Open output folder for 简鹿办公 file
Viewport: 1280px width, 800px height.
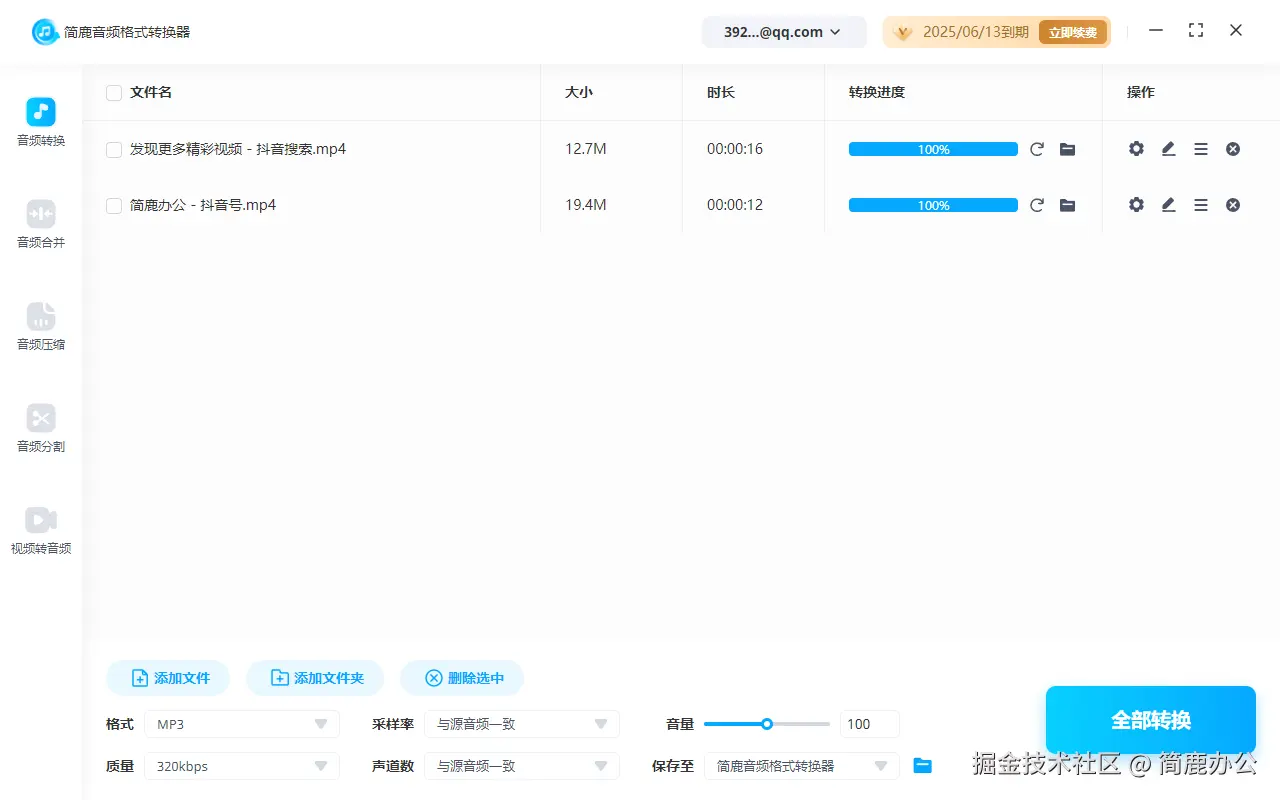coord(1068,205)
